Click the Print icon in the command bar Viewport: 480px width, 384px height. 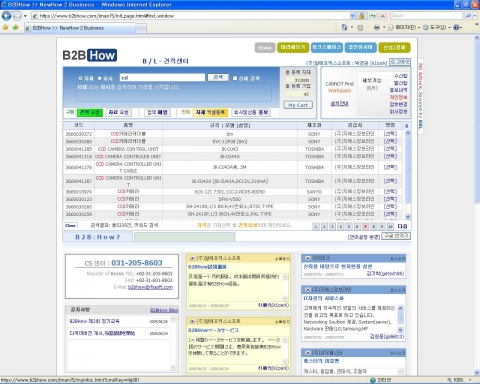pyautogui.click(x=377, y=28)
